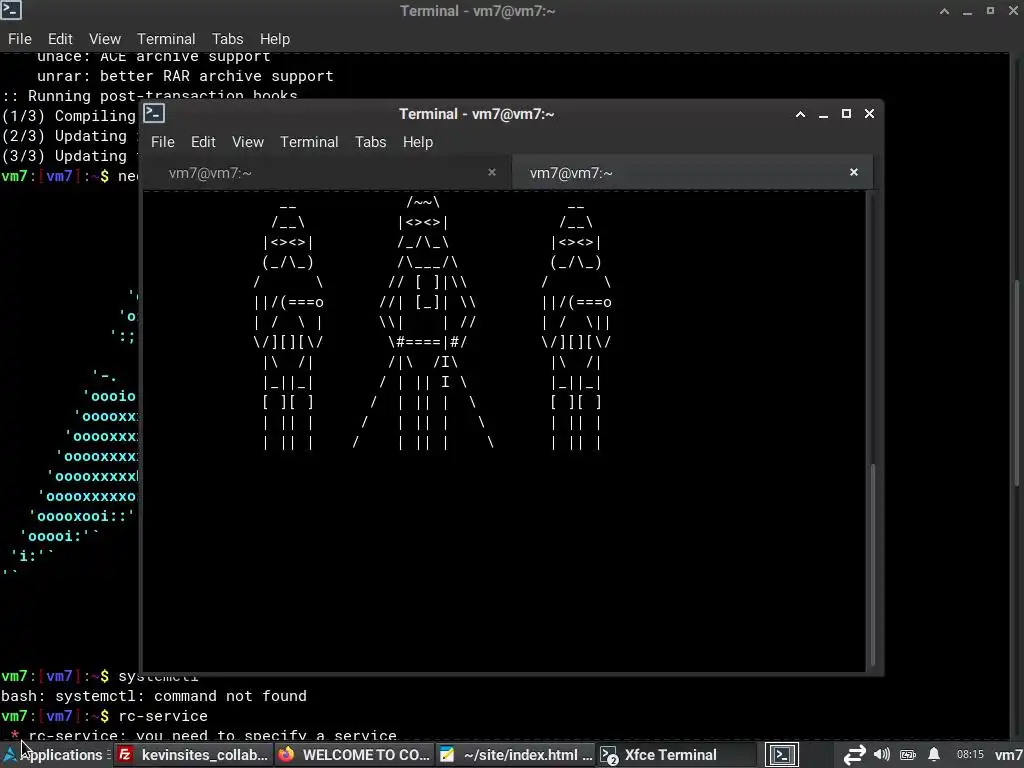1024x768 pixels.
Task: Roll up front terminal window with arrow button
Action: point(800,114)
